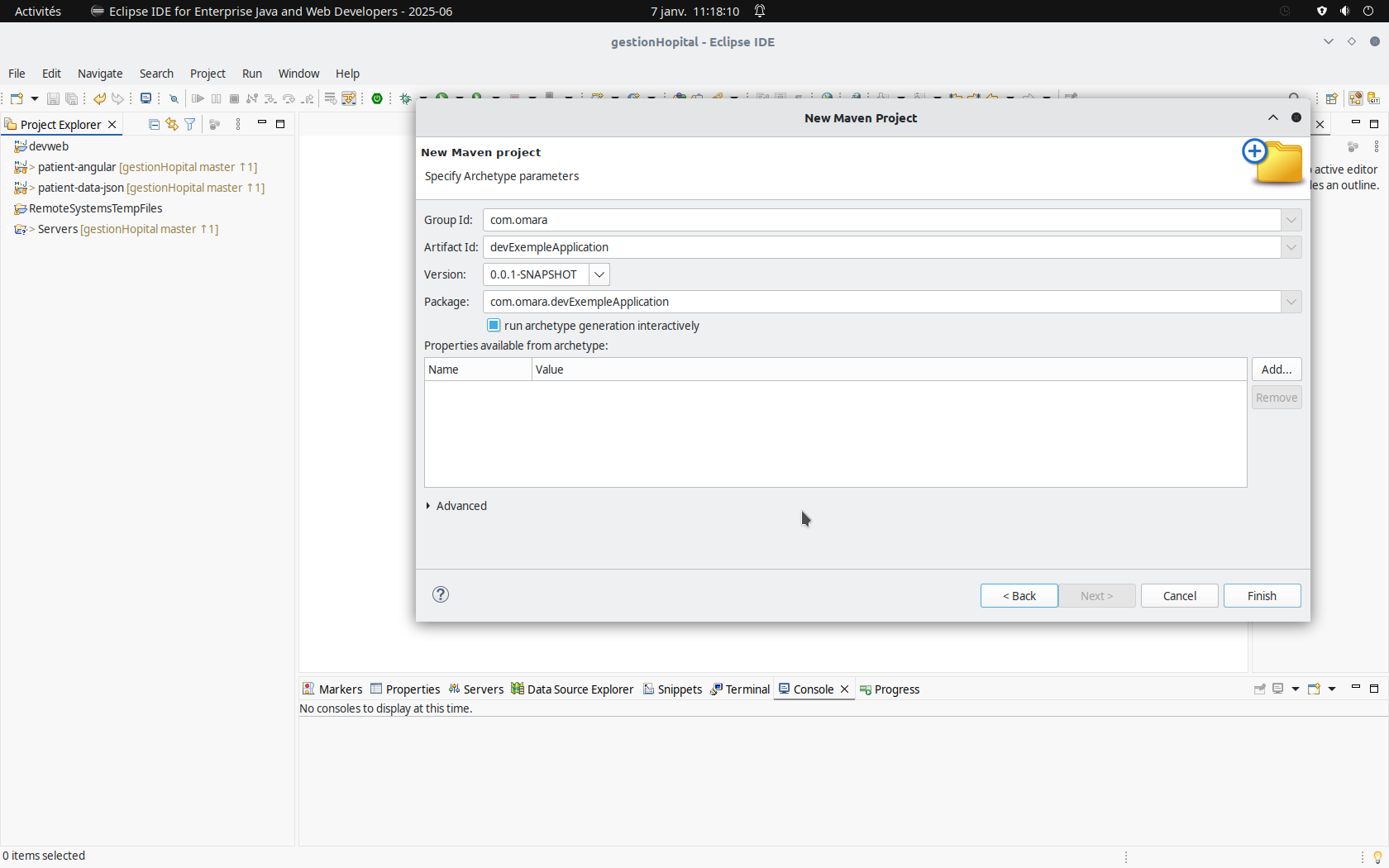Image resolution: width=1389 pixels, height=868 pixels.
Task: Click the Open Console icon in Console view
Action: (x=1314, y=689)
